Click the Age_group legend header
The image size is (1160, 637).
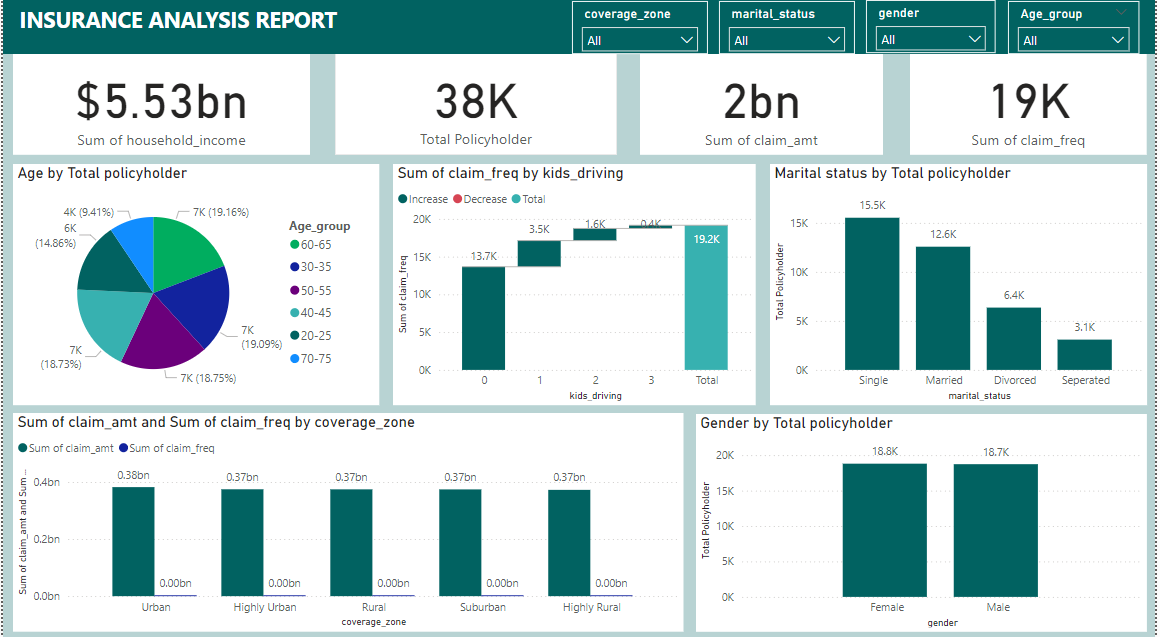pos(320,226)
